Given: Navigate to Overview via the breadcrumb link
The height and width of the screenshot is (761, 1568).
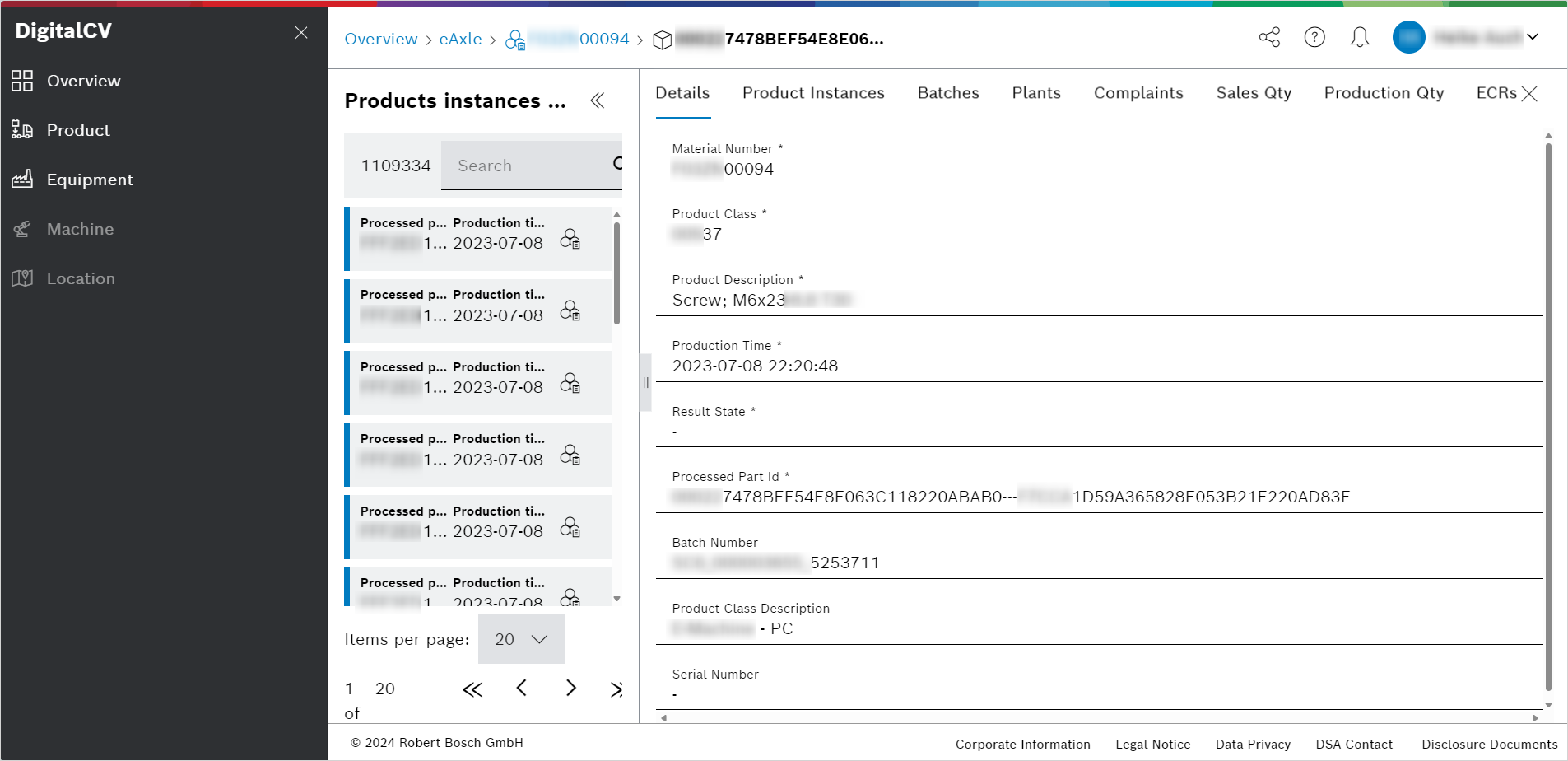Looking at the screenshot, I should (381, 39).
